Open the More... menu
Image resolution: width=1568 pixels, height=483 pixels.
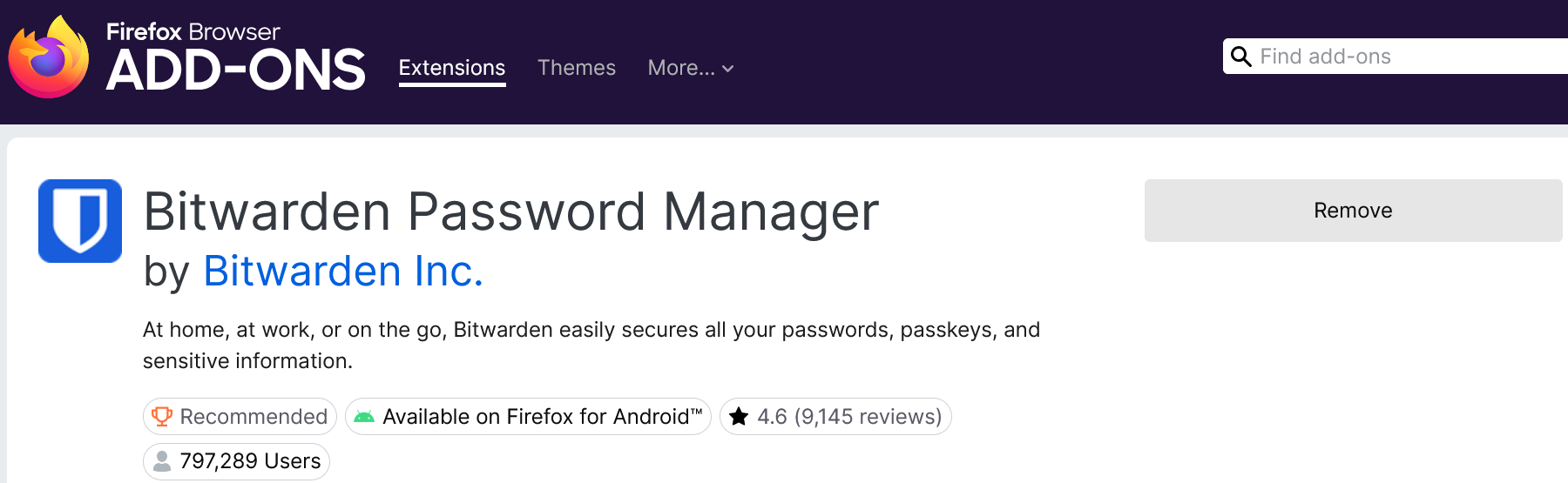680,68
